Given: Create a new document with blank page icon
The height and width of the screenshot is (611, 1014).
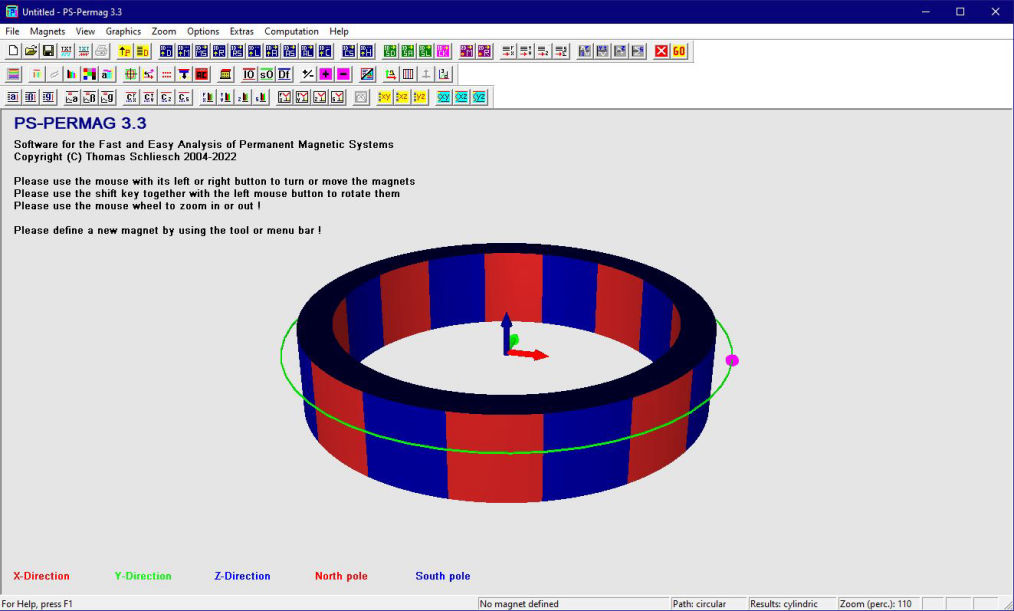Looking at the screenshot, I should (x=14, y=51).
